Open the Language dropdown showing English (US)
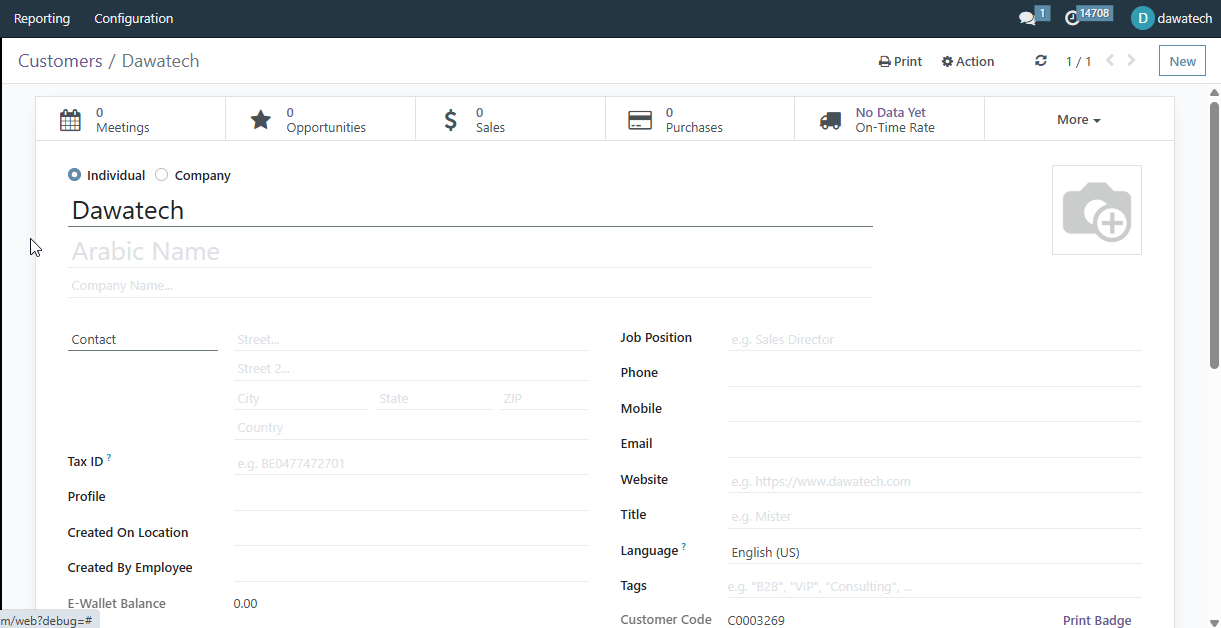Screen dimensions: 1221x628 click(x=935, y=552)
